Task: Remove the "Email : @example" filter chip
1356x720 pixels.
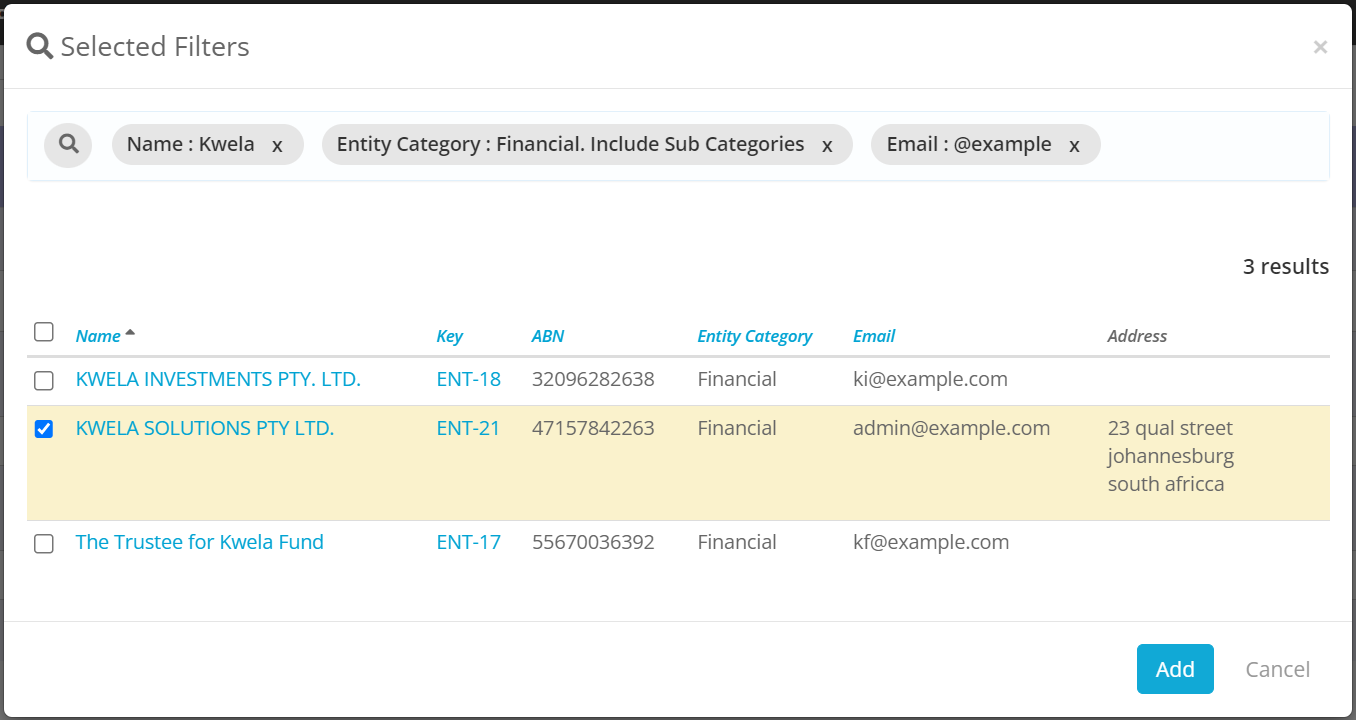Action: coord(1074,144)
